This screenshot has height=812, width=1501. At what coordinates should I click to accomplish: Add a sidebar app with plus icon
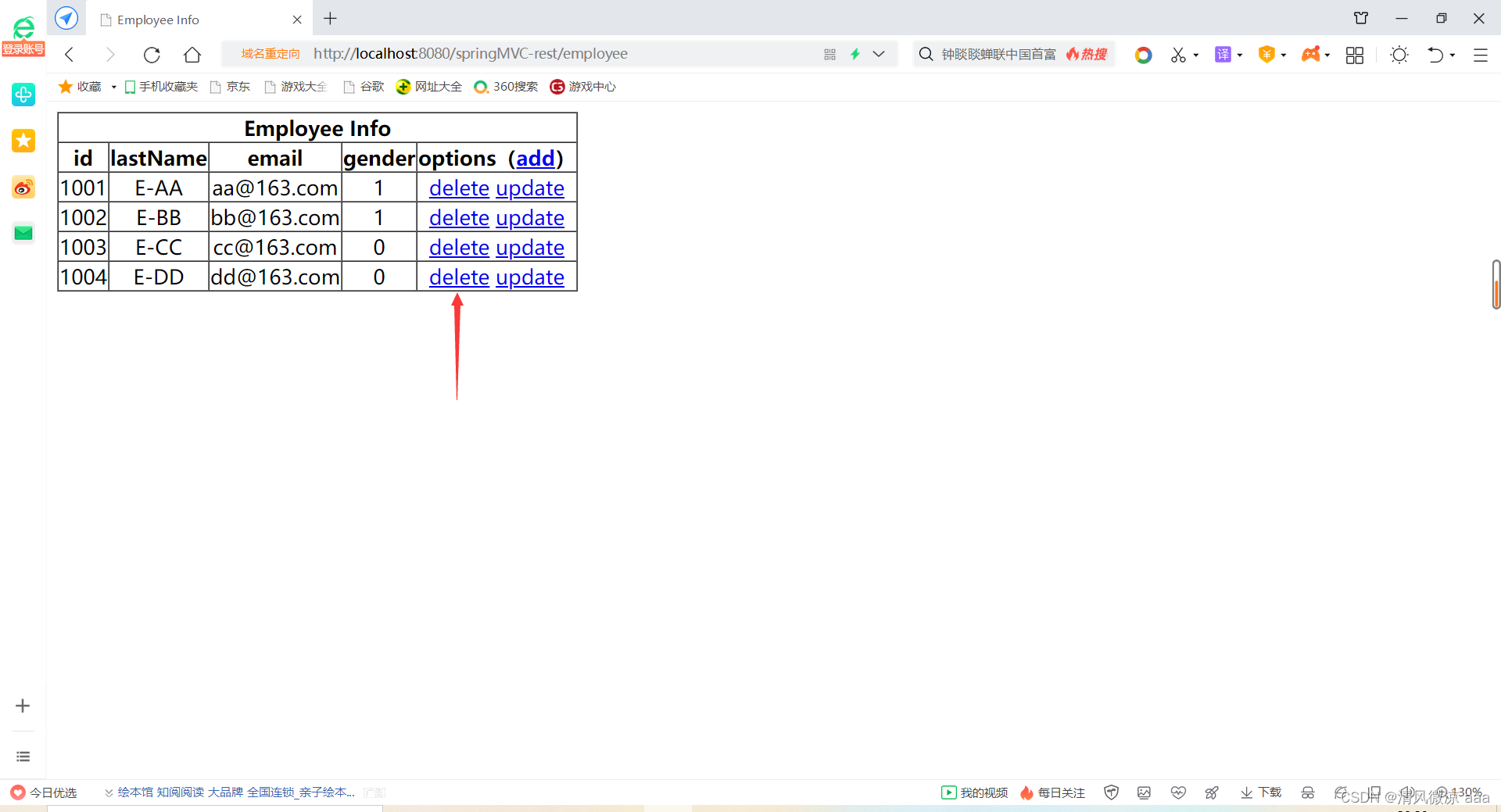pos(23,706)
